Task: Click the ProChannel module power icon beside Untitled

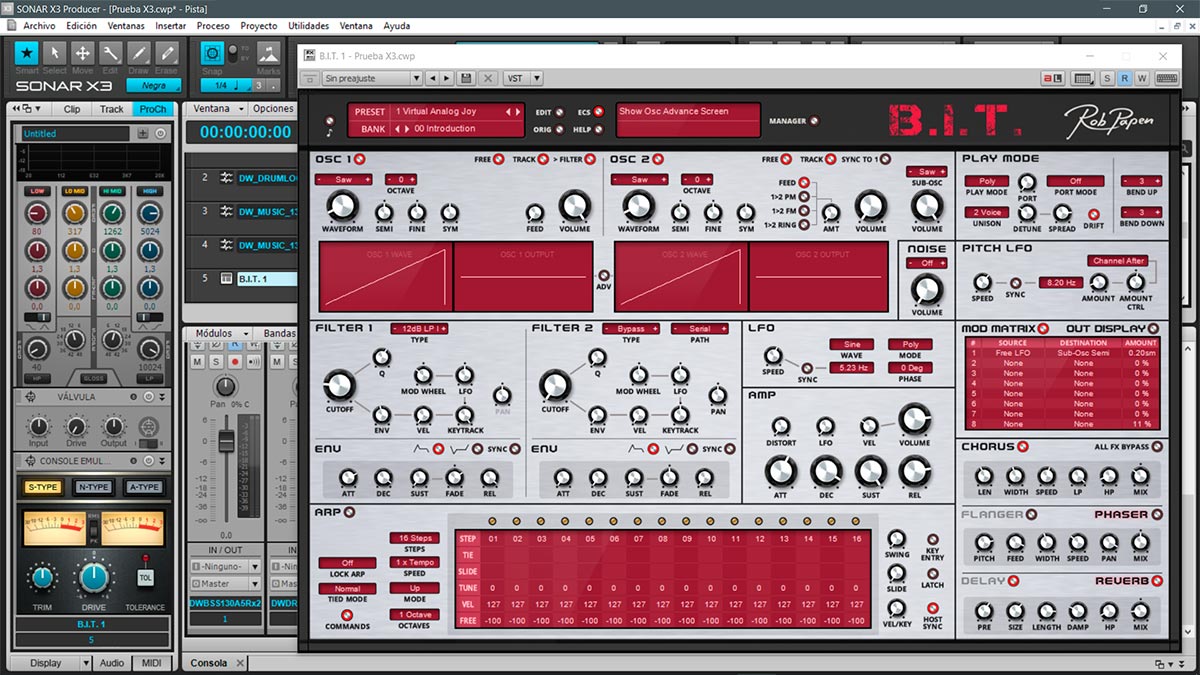Action: [161, 133]
